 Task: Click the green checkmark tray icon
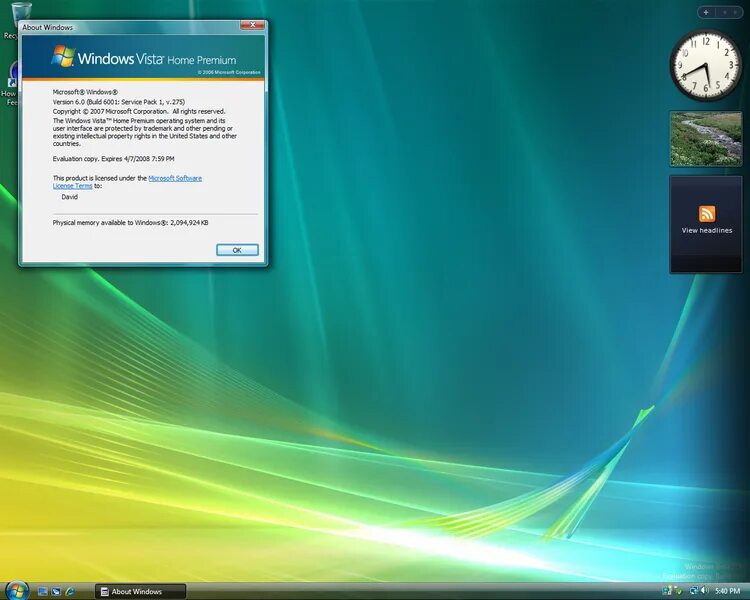[678, 592]
